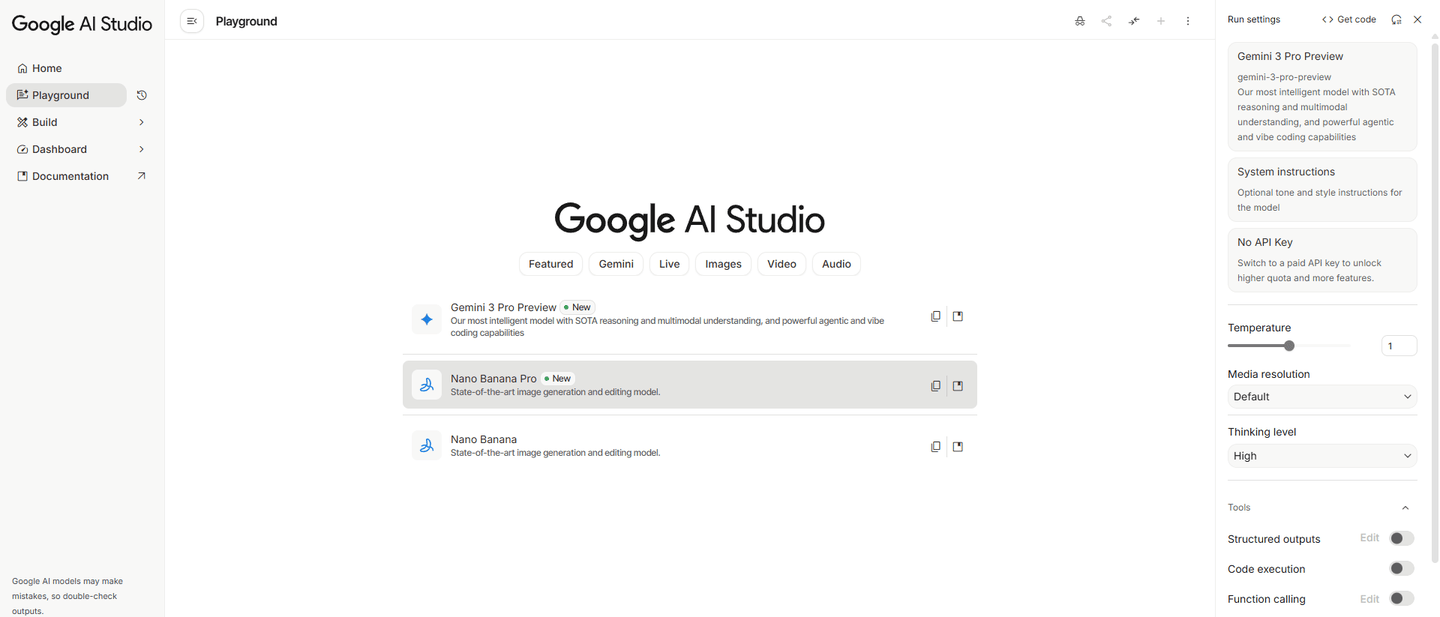Click the compare mode arrows icon
This screenshot has height=617, width=1440.
(x=1134, y=21)
